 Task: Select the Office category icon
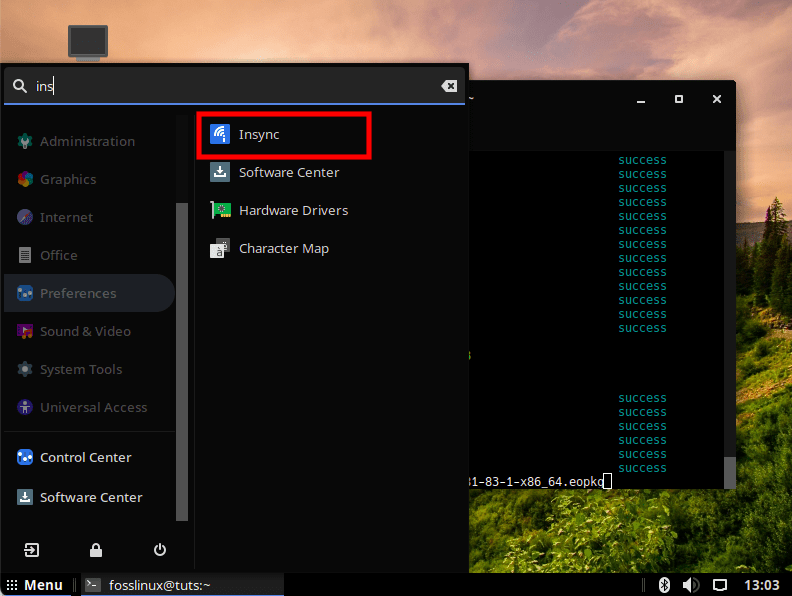[x=25, y=255]
